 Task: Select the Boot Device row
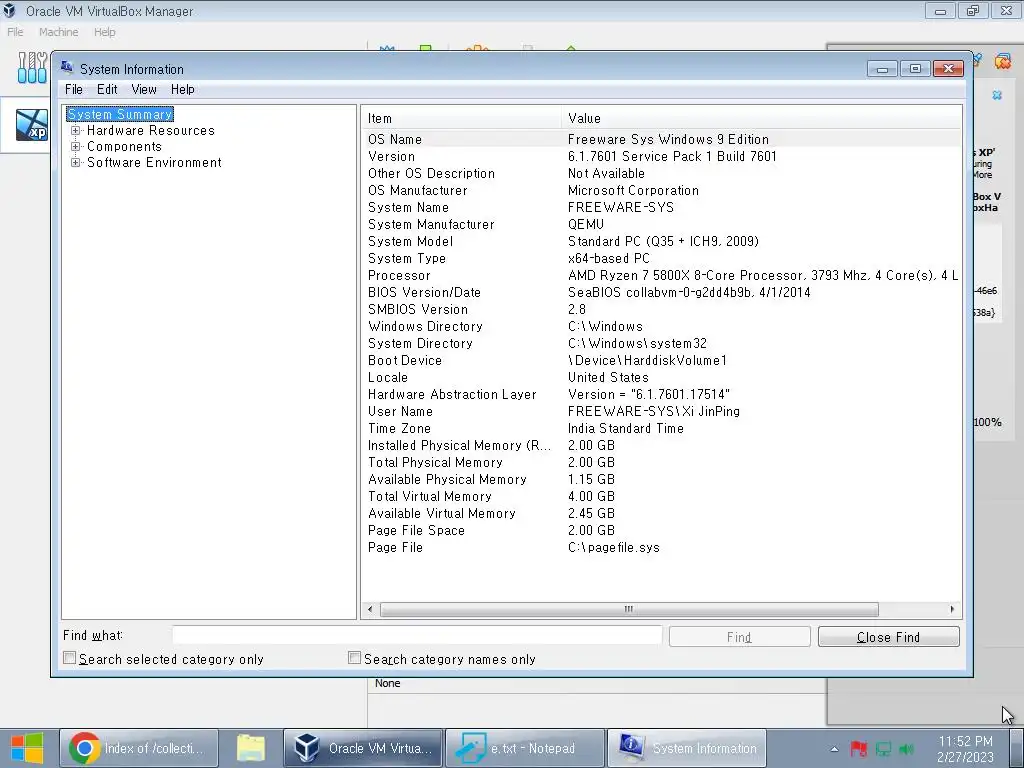coord(661,360)
